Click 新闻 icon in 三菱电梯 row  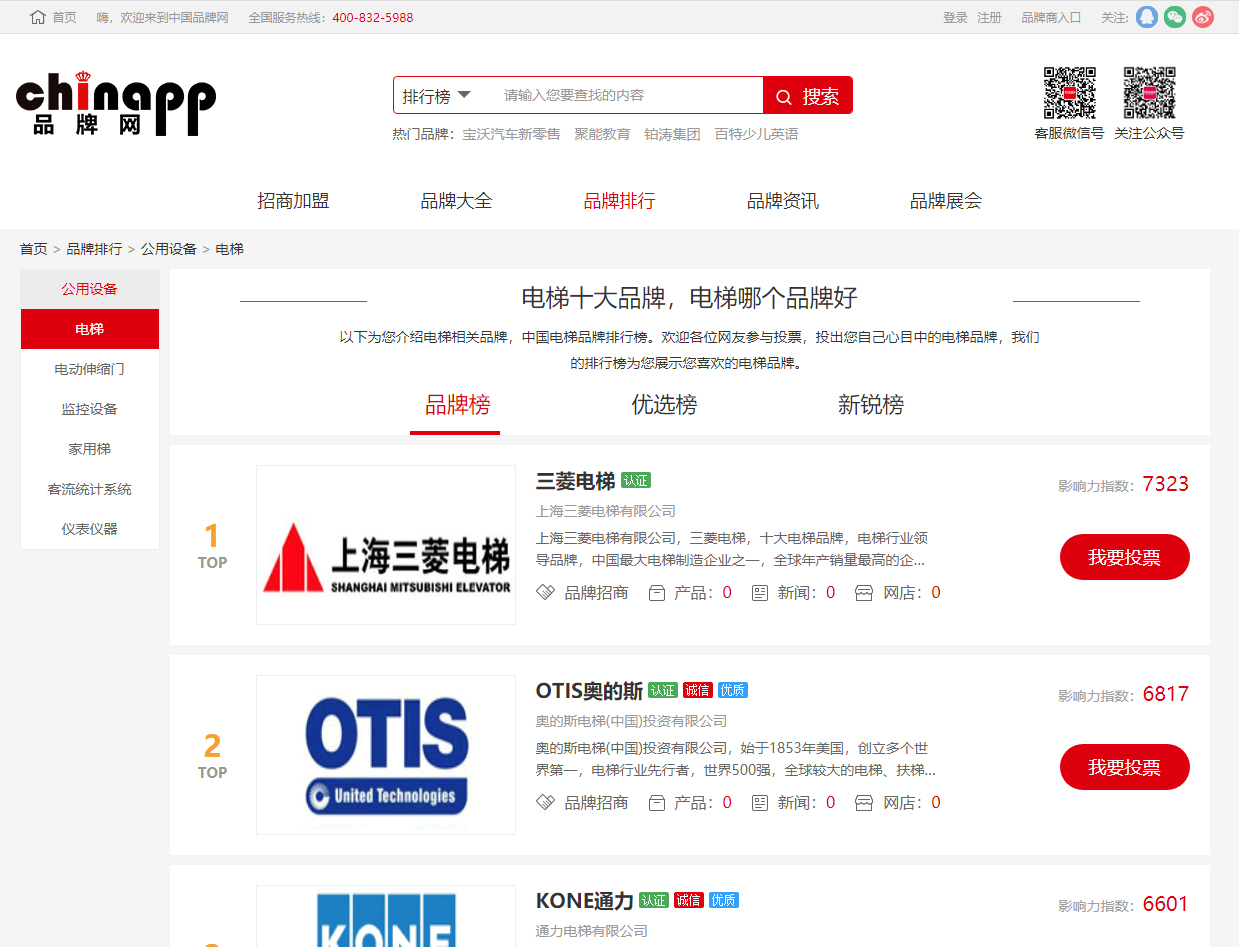(x=760, y=593)
